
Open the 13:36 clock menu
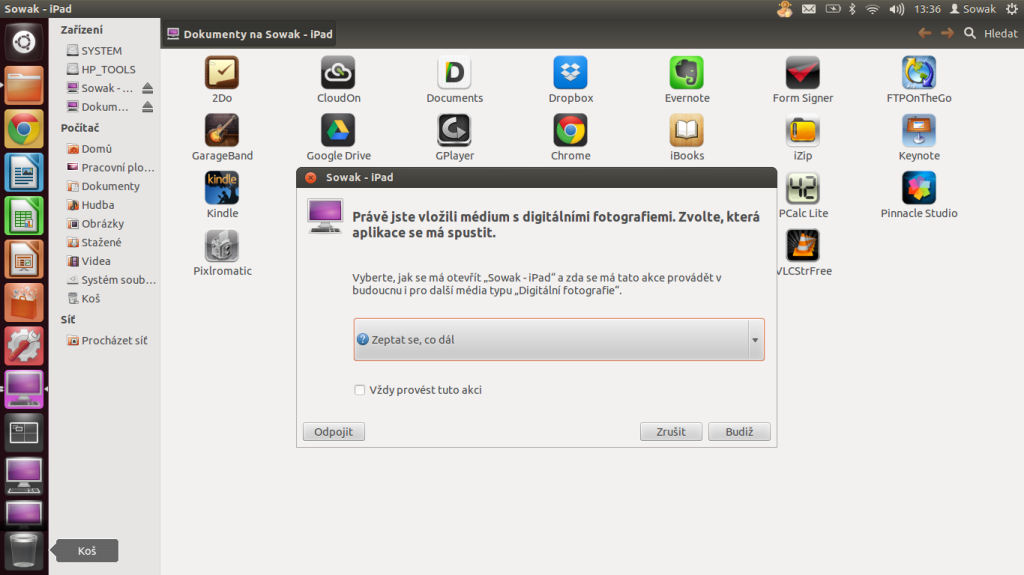tap(927, 9)
